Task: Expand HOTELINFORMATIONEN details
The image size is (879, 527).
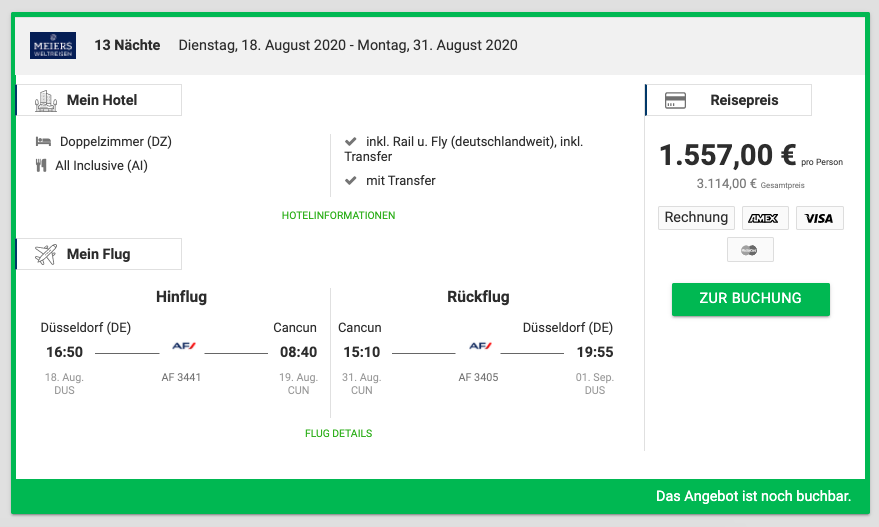Action: pyautogui.click(x=338, y=216)
